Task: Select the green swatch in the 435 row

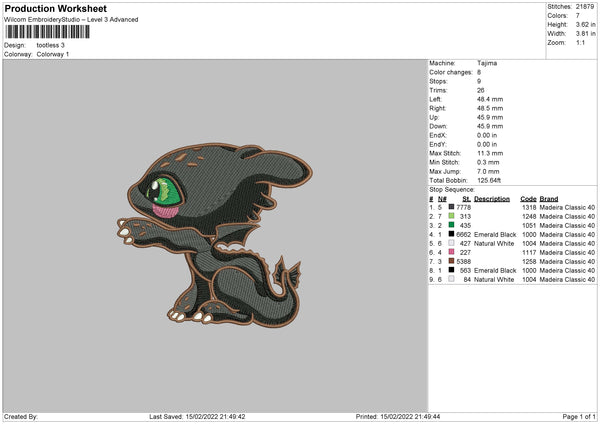Action: 451,225
